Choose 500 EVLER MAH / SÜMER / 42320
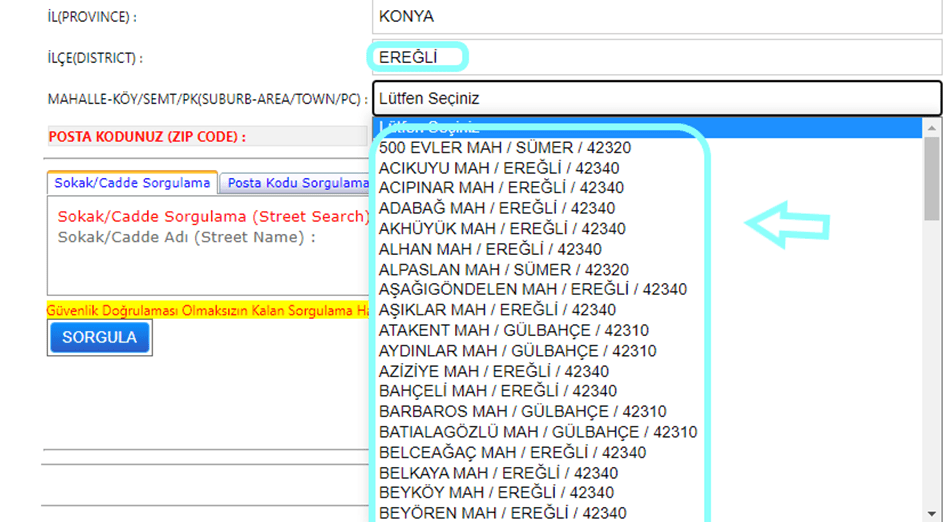945x522 pixels. [505, 148]
